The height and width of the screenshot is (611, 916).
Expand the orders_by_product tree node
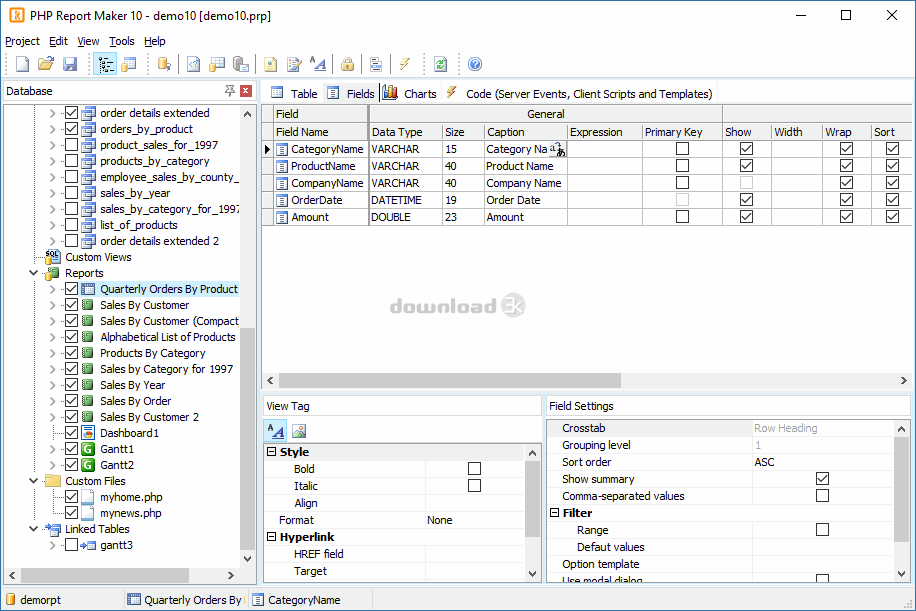[53, 129]
